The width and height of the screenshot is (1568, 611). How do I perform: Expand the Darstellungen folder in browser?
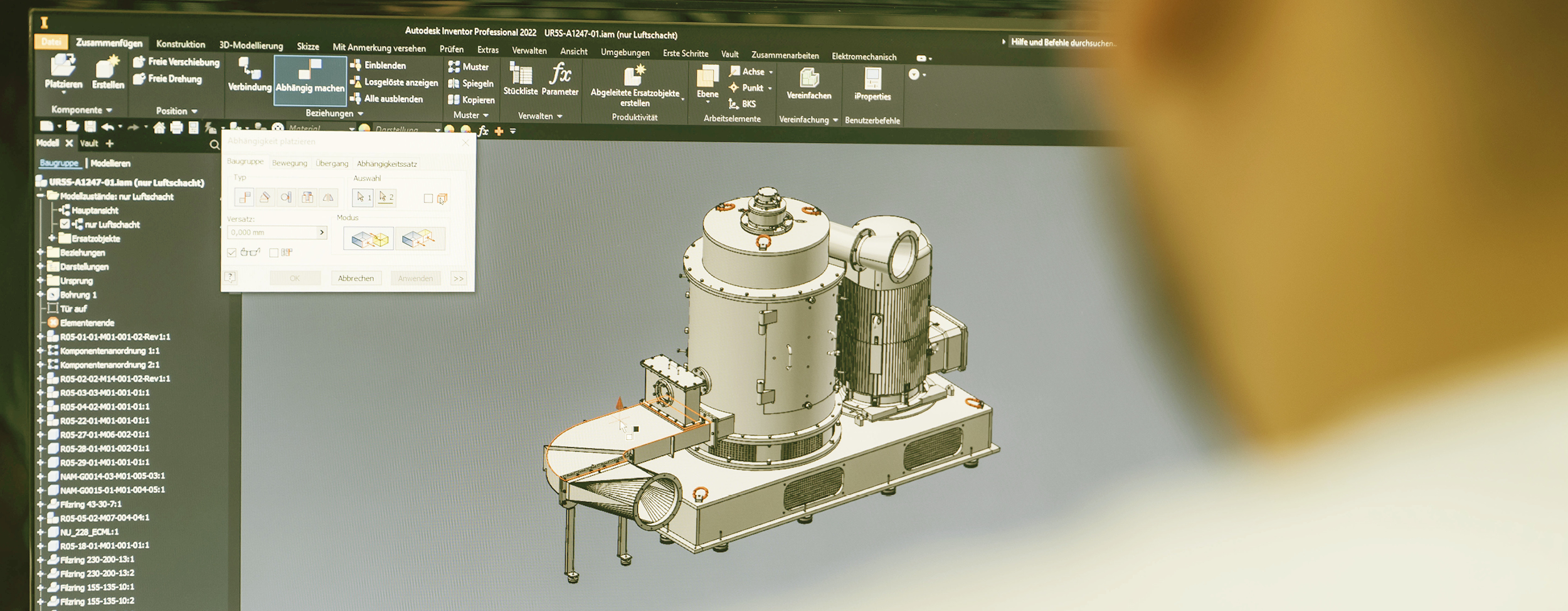click(40, 266)
